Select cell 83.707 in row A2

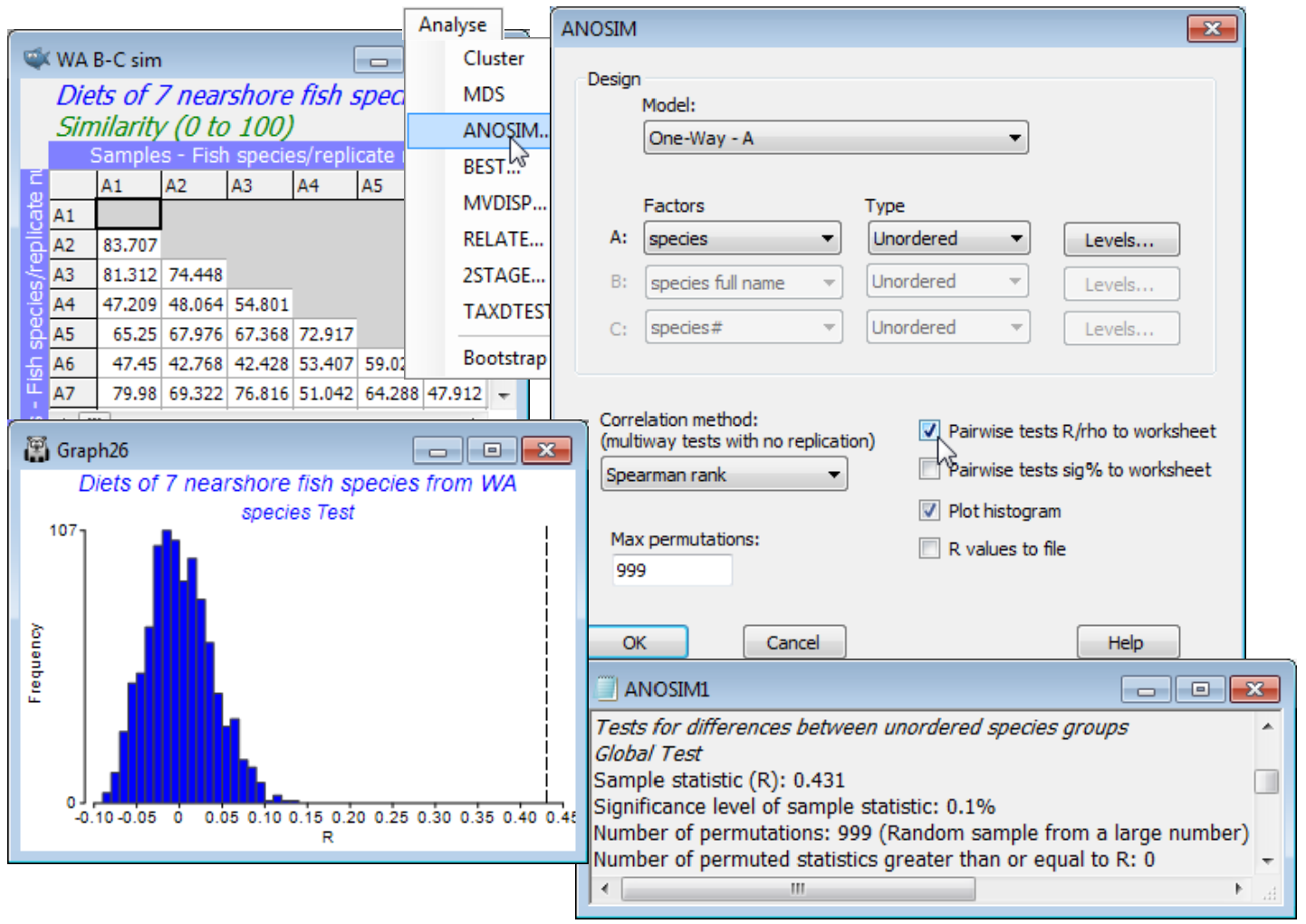[x=130, y=245]
